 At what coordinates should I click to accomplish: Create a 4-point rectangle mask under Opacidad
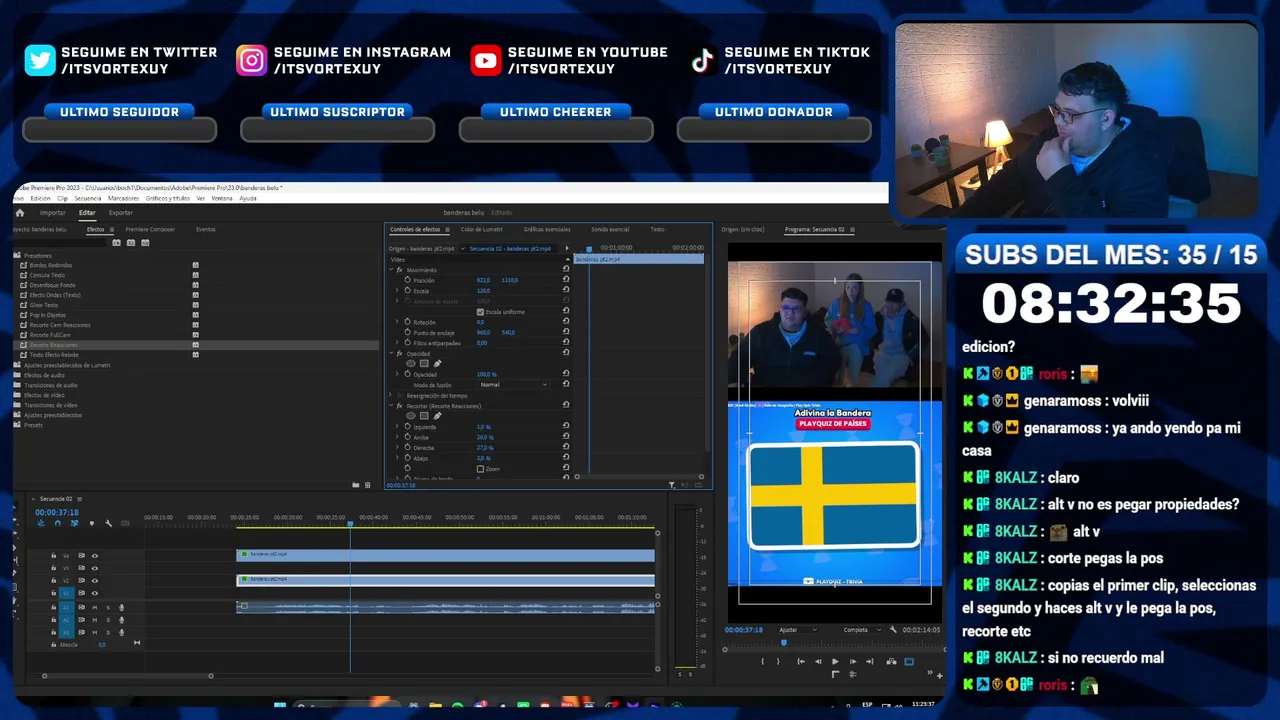[424, 363]
